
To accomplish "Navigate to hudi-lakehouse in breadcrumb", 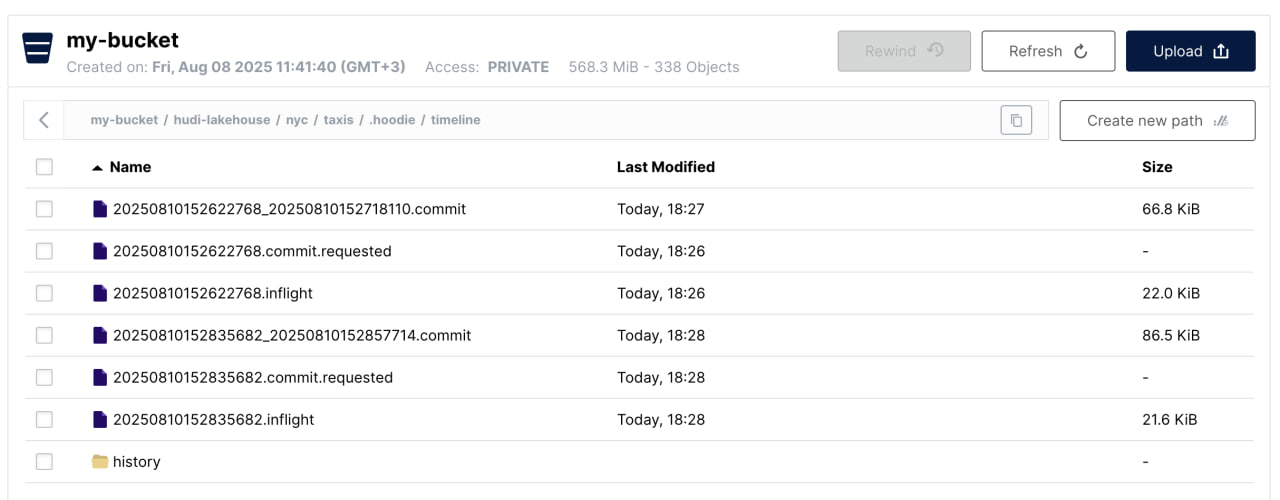I will click(x=222, y=120).
